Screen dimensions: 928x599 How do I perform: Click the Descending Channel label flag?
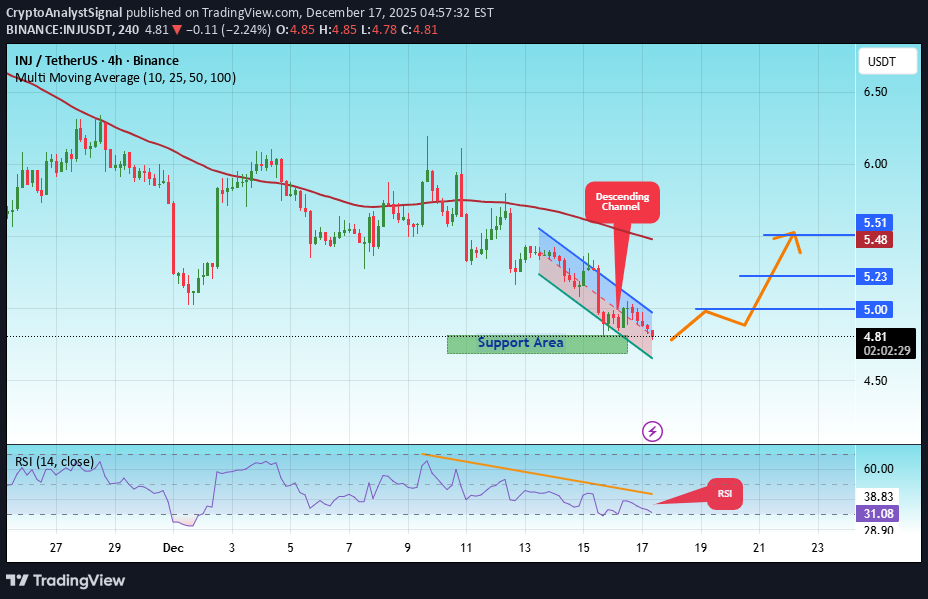tap(622, 201)
